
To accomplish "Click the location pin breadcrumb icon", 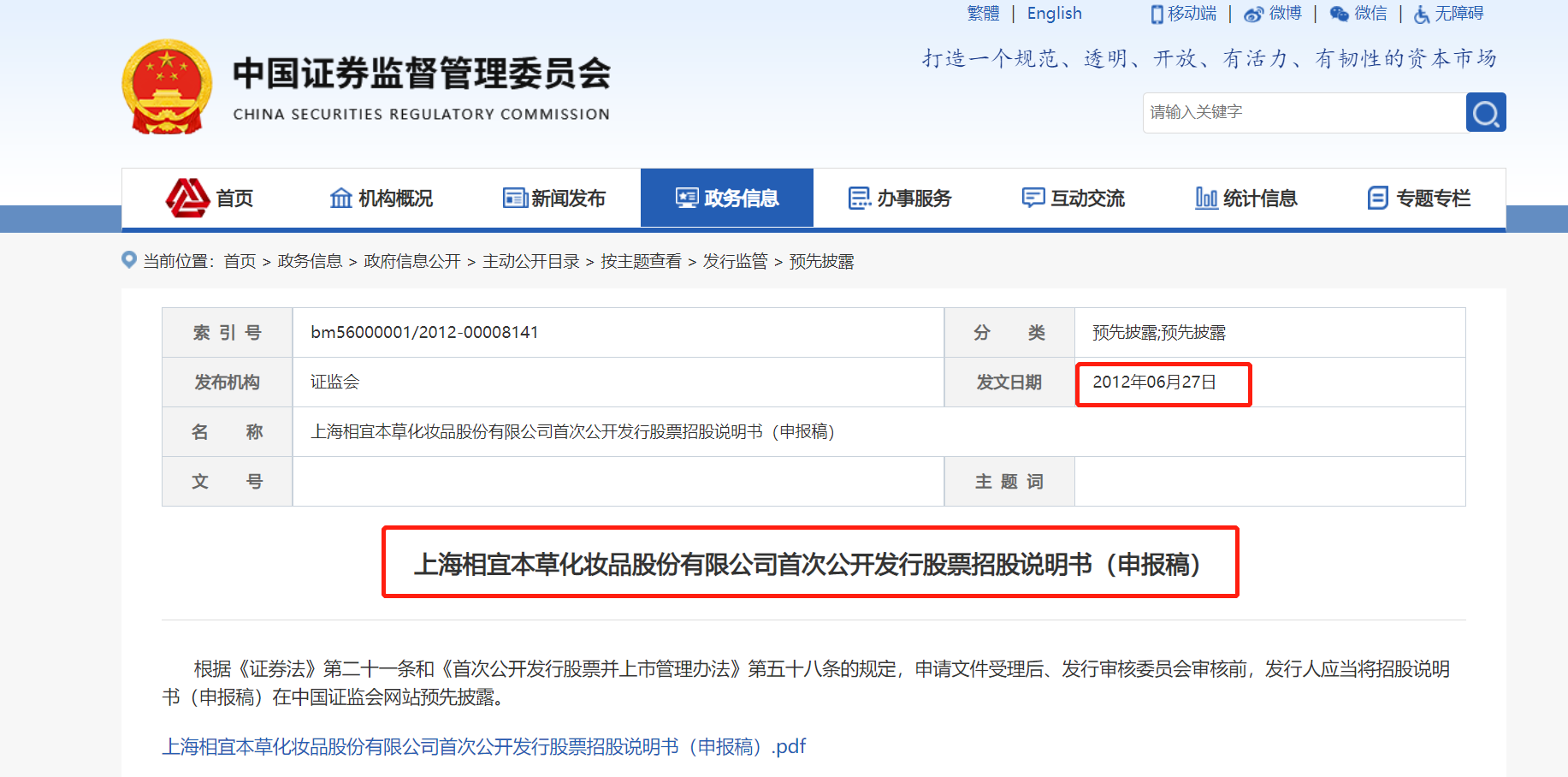I will click(129, 259).
